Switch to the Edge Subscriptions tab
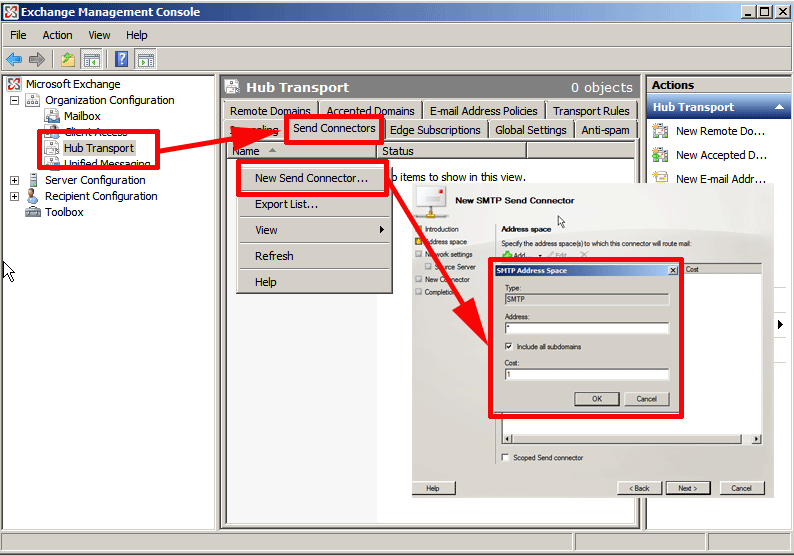Image resolution: width=794 pixels, height=556 pixels. (435, 130)
